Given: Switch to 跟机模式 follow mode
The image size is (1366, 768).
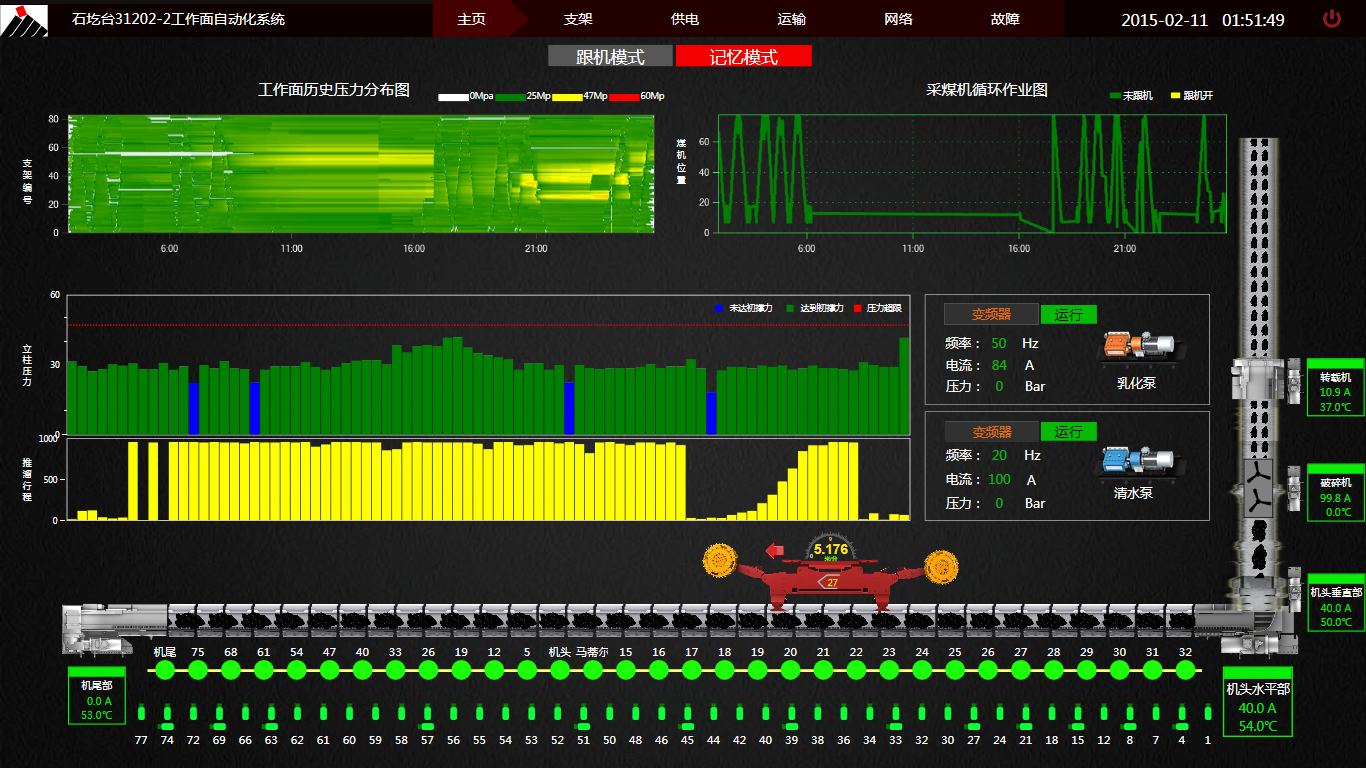Looking at the screenshot, I should [610, 57].
